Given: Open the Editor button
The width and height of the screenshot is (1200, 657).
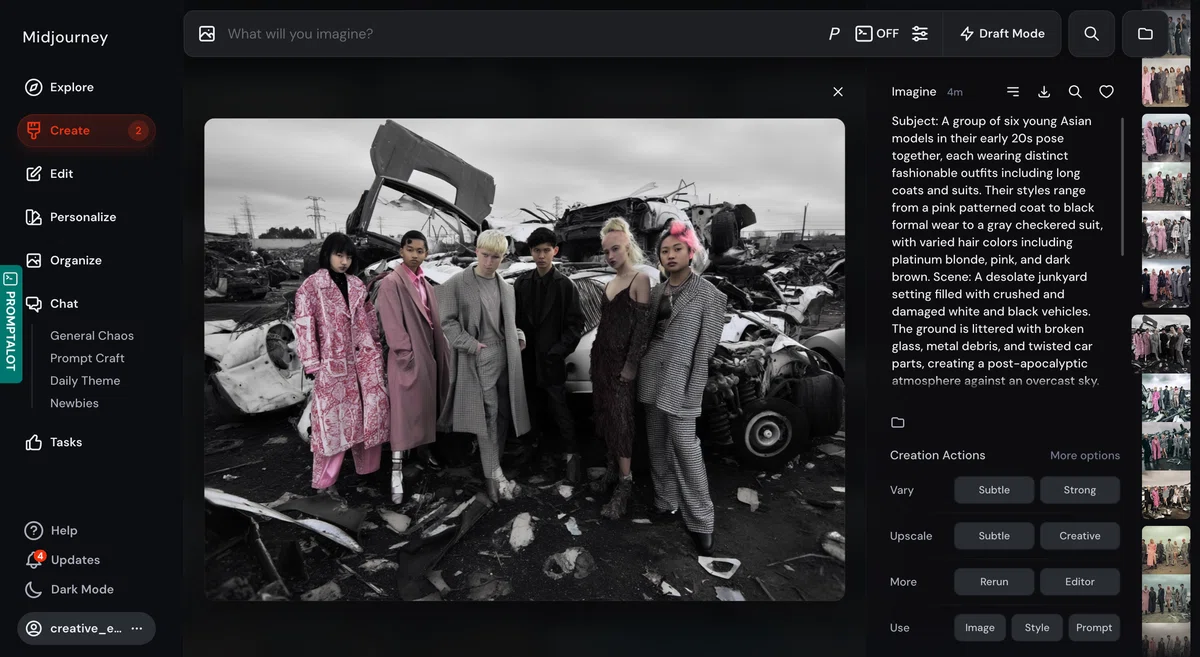Looking at the screenshot, I should (x=1080, y=582).
